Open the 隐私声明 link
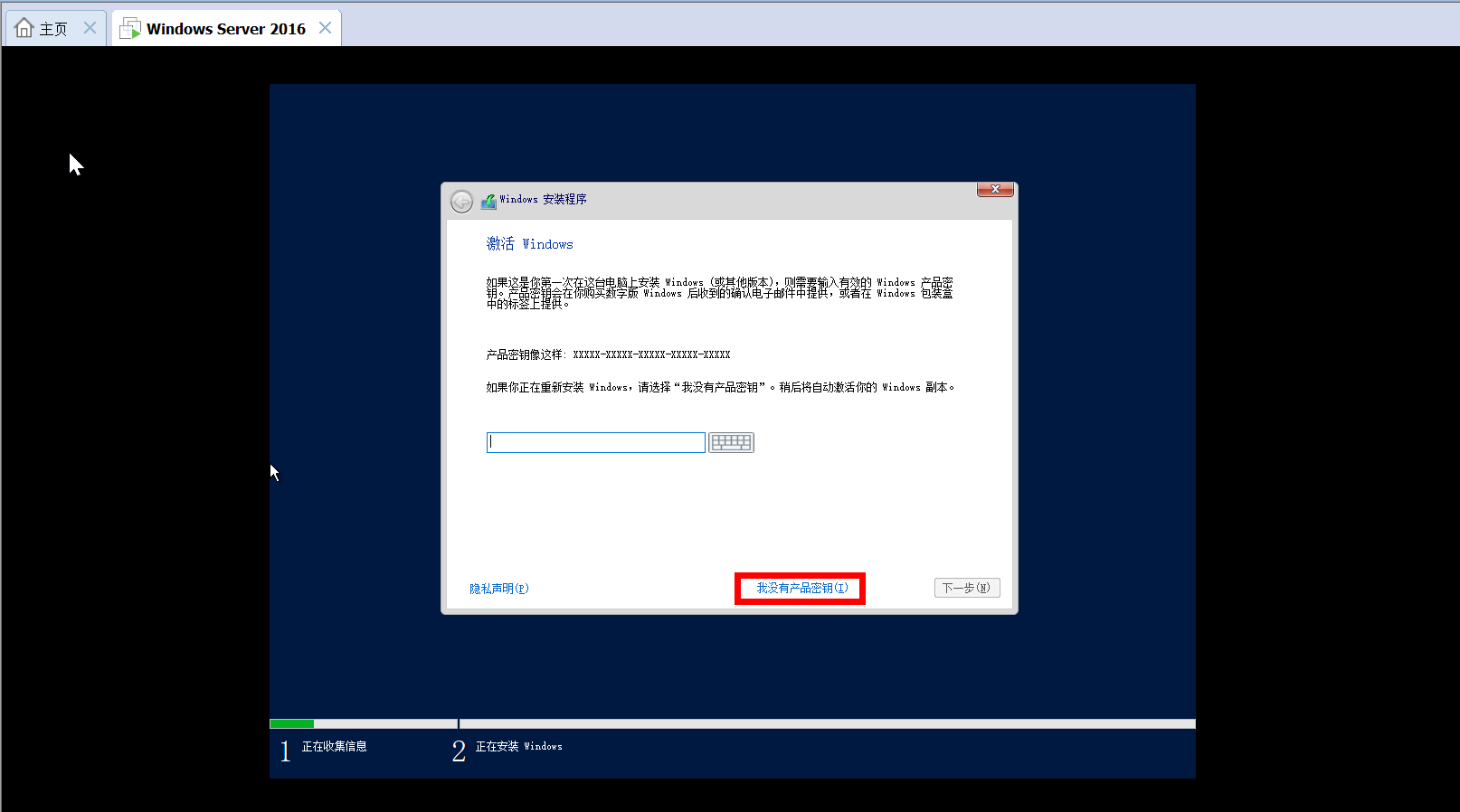The height and width of the screenshot is (812, 1460). pos(499,589)
